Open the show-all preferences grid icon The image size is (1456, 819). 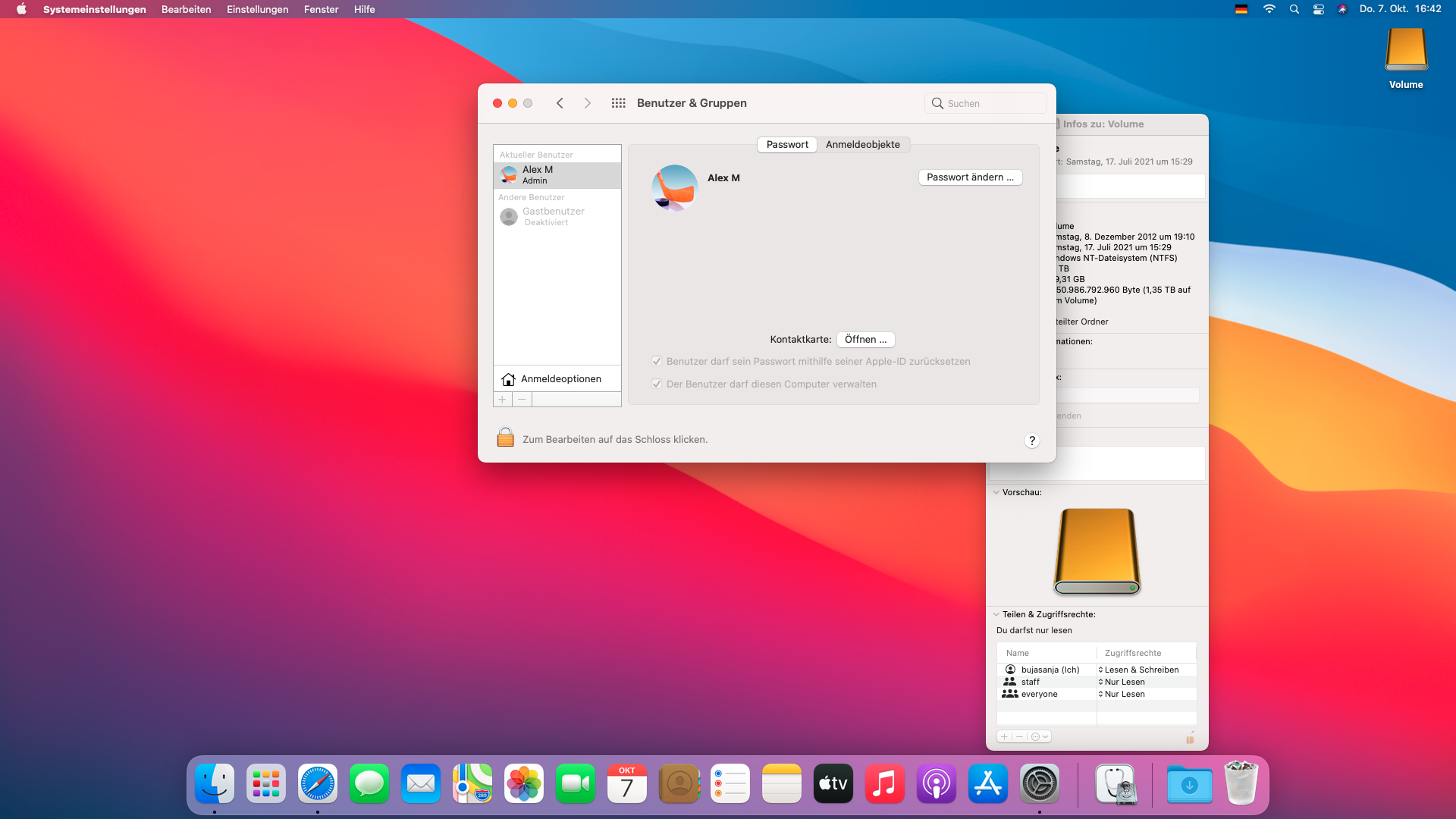(x=618, y=103)
